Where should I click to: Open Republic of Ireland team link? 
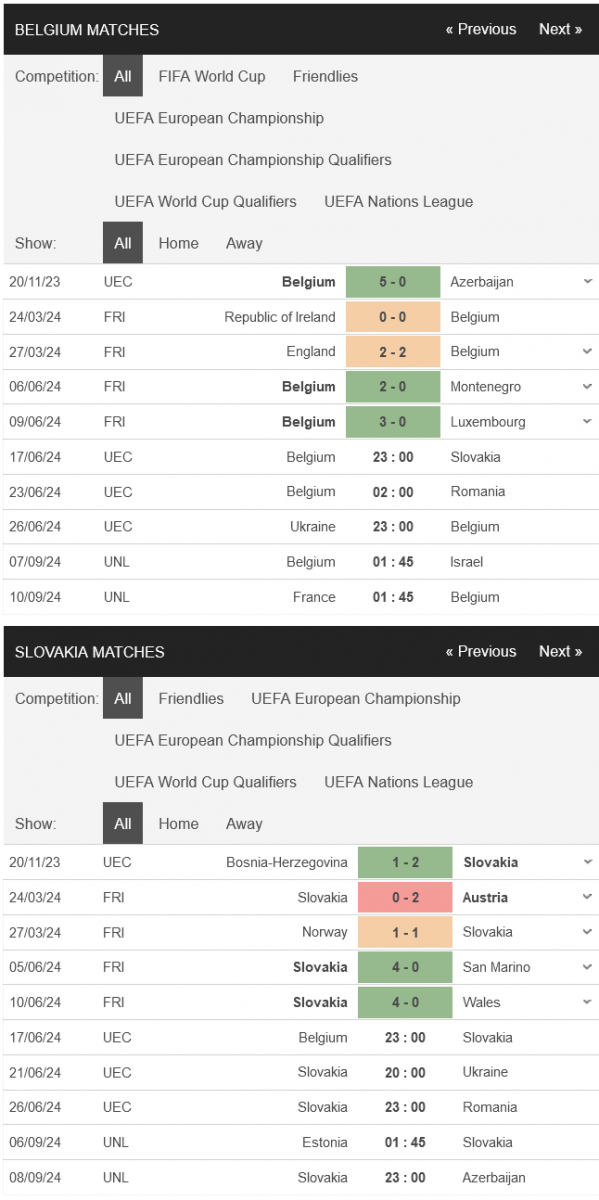click(x=280, y=317)
